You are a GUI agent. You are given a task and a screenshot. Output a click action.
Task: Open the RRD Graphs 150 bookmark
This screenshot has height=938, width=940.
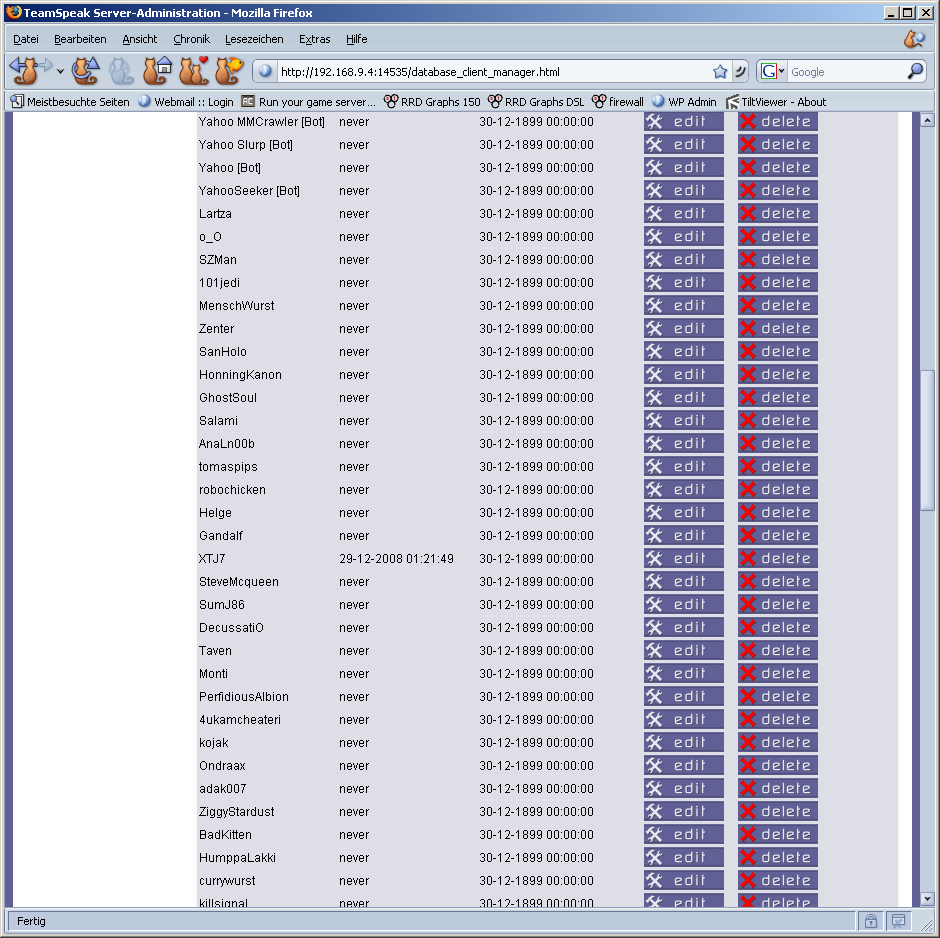click(x=432, y=102)
